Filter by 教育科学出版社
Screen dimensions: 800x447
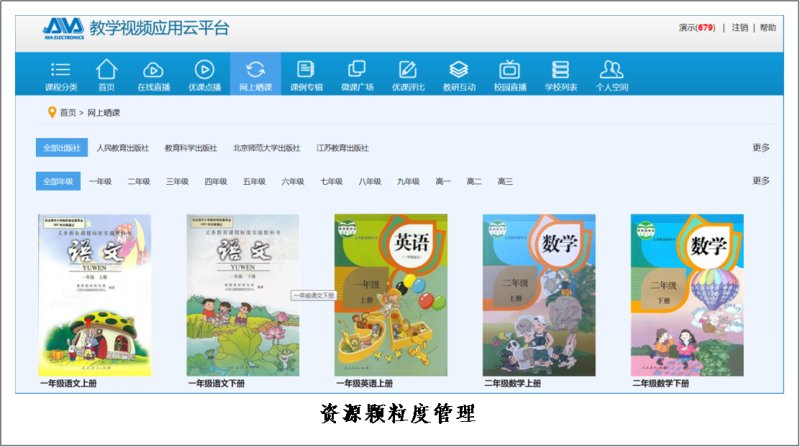[x=191, y=148]
